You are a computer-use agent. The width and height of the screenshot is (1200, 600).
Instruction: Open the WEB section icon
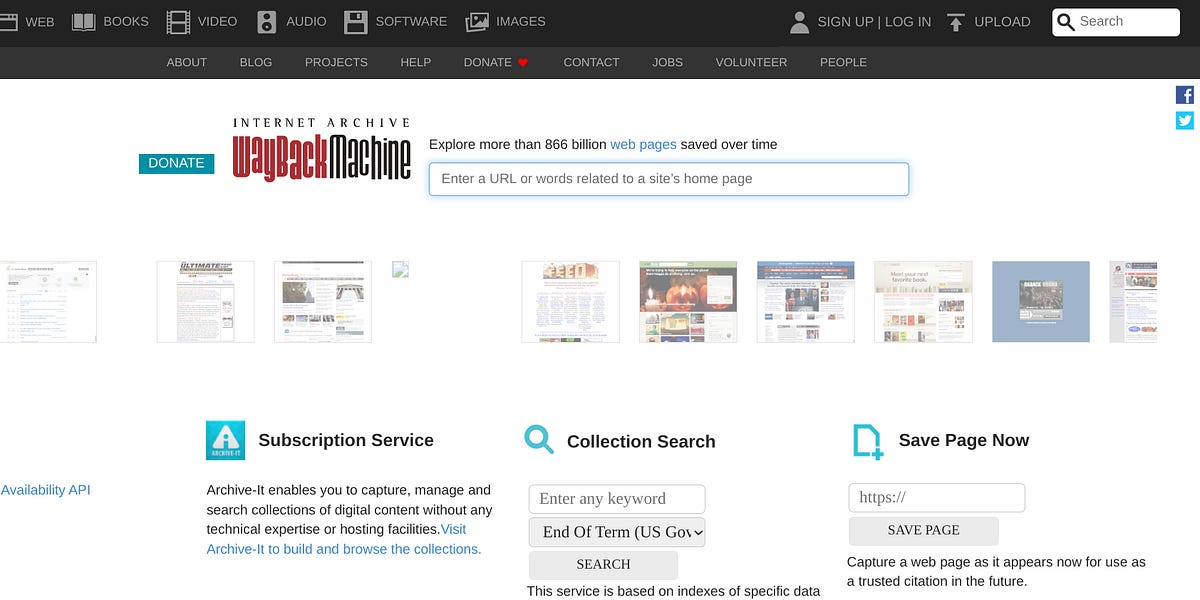click(x=10, y=21)
